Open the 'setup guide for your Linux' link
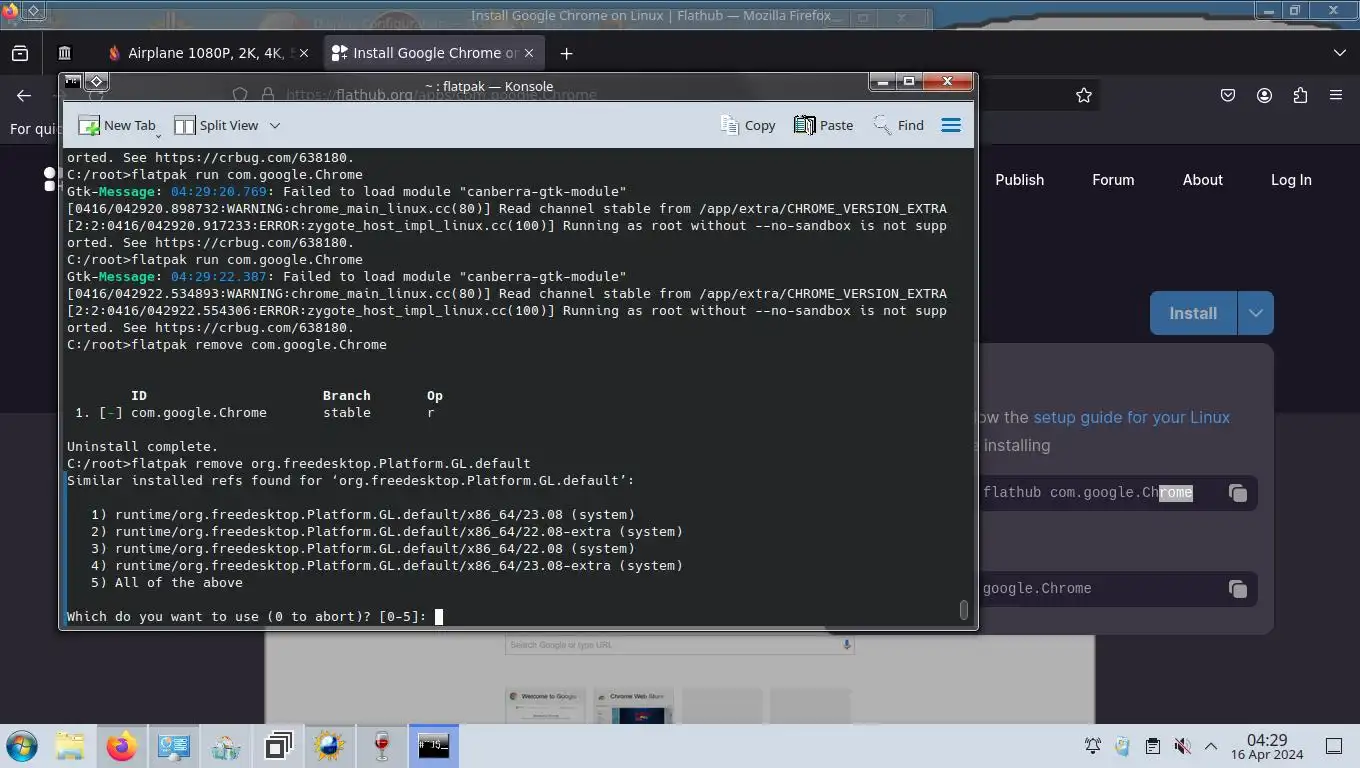Image resolution: width=1360 pixels, height=768 pixels. tap(1131, 417)
